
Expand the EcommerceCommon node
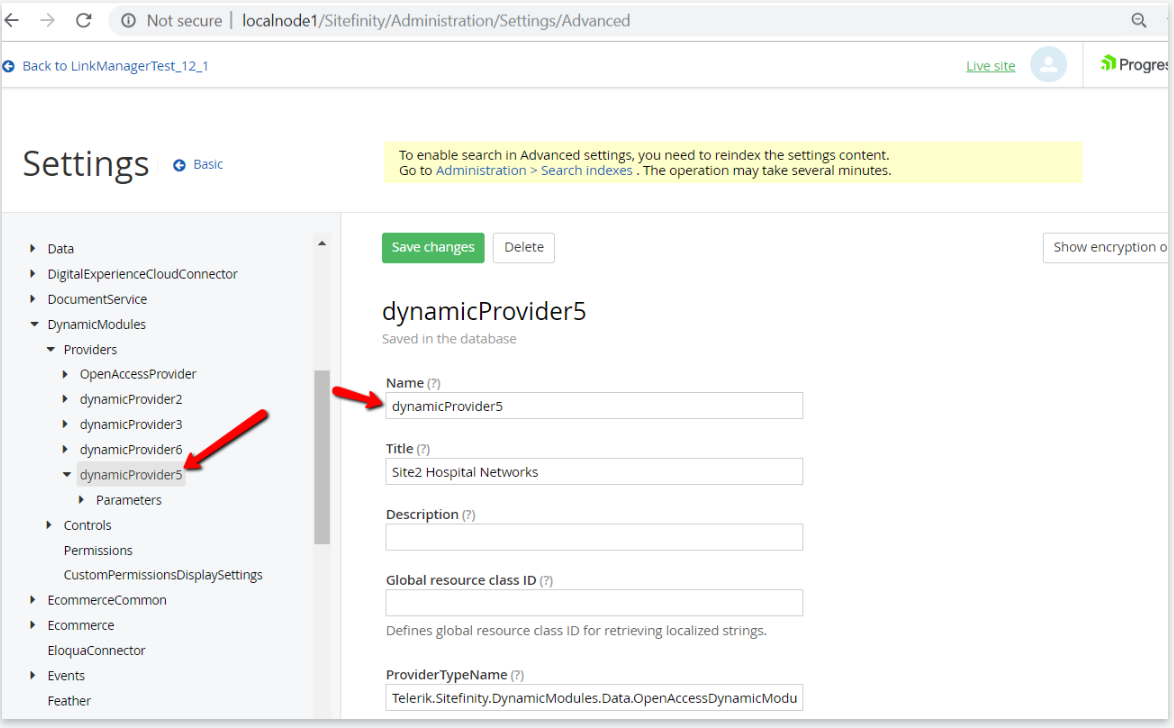click(x=32, y=600)
